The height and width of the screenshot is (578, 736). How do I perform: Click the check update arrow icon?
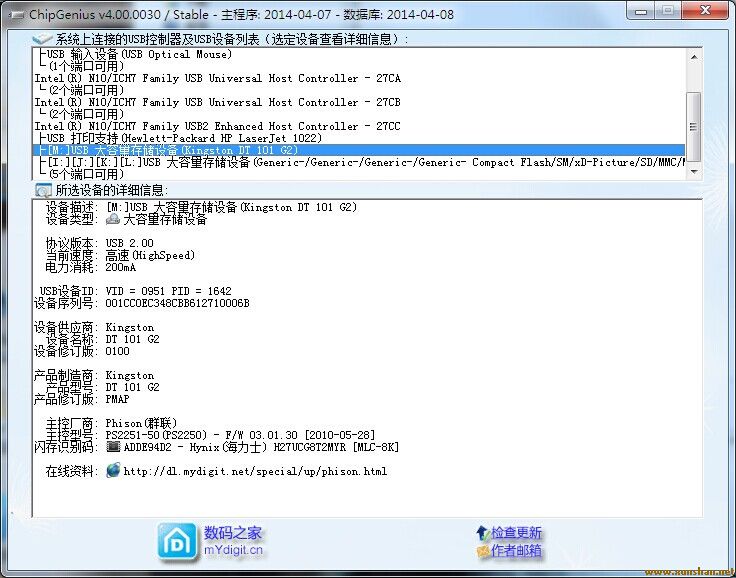tap(483, 533)
